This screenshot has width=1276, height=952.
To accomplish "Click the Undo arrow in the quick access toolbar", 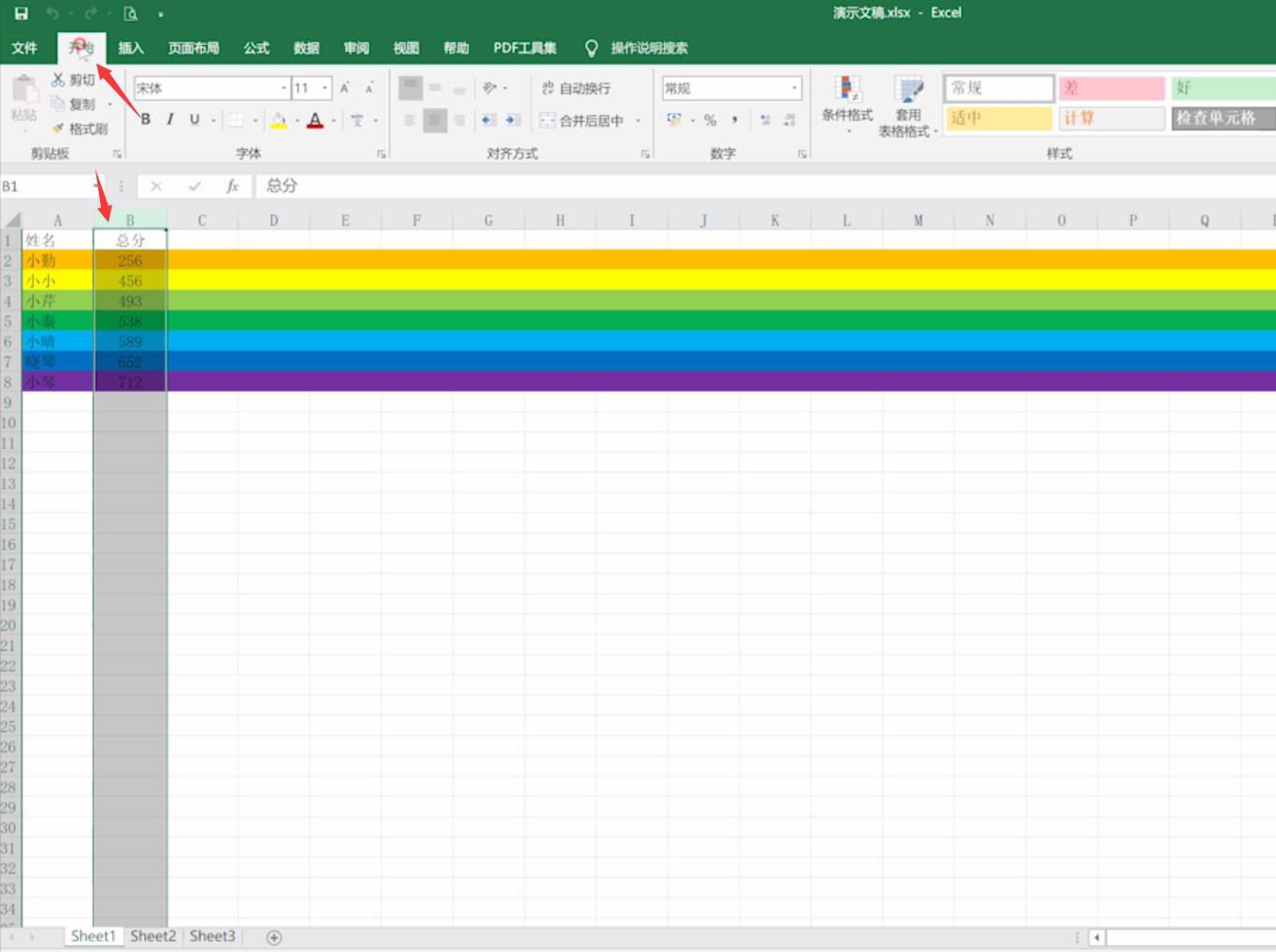I will (x=52, y=13).
